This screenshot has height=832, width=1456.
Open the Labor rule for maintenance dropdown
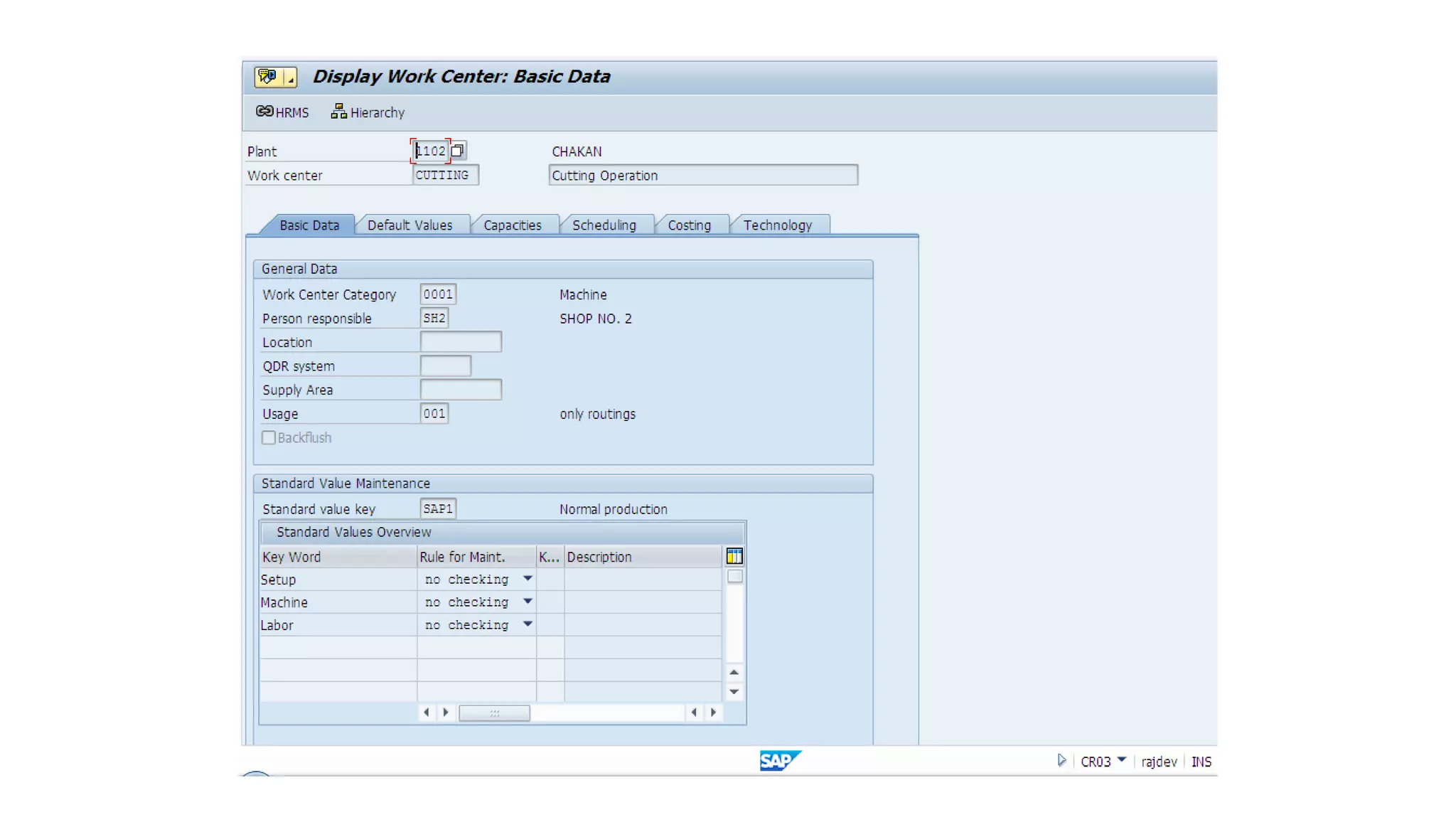point(528,624)
